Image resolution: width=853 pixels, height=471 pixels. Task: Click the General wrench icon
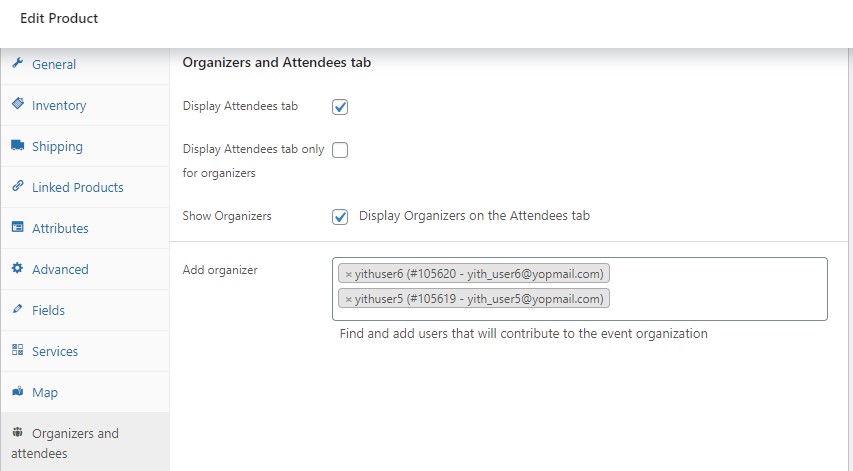pos(17,64)
